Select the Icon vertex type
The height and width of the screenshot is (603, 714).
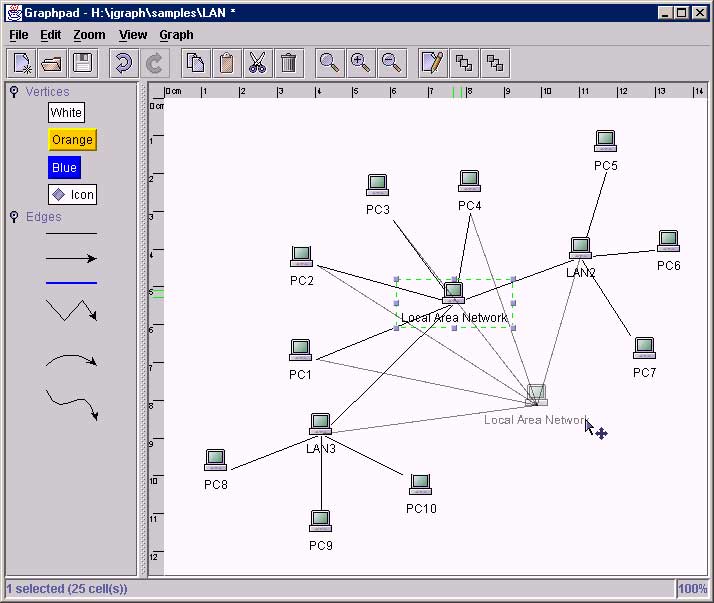click(x=72, y=194)
